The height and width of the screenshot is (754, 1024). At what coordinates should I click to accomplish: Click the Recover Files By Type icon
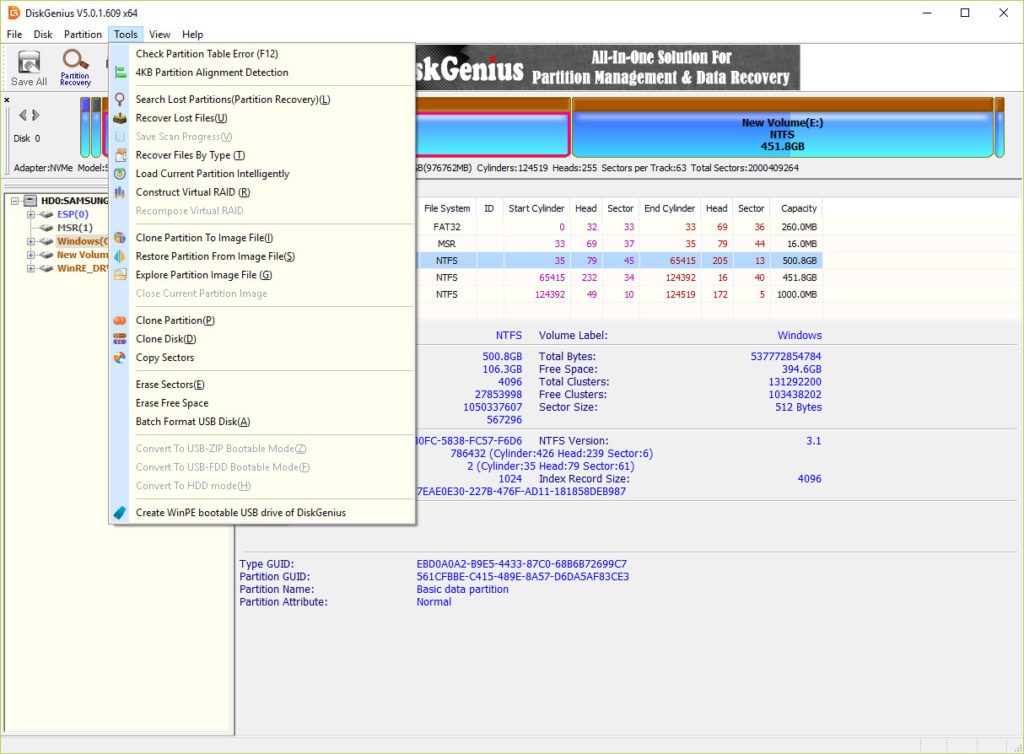[x=120, y=155]
